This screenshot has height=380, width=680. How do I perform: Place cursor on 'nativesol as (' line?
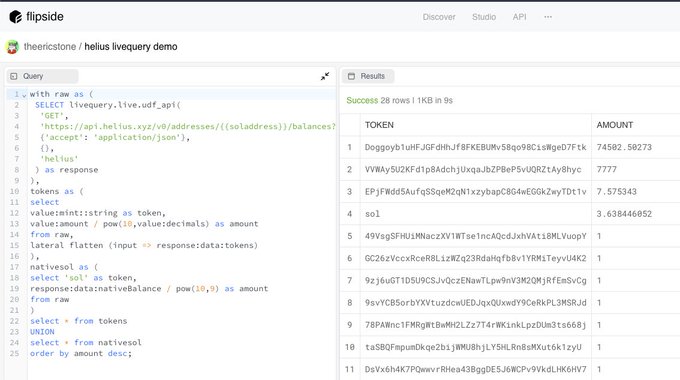click(x=64, y=267)
